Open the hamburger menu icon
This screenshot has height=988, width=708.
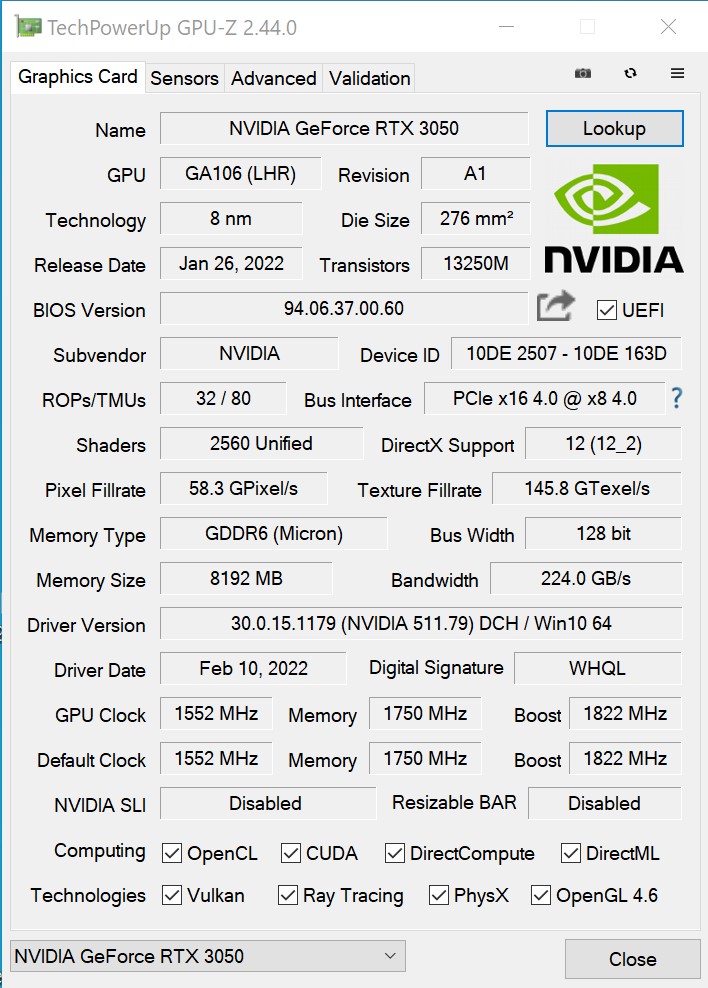tap(677, 74)
